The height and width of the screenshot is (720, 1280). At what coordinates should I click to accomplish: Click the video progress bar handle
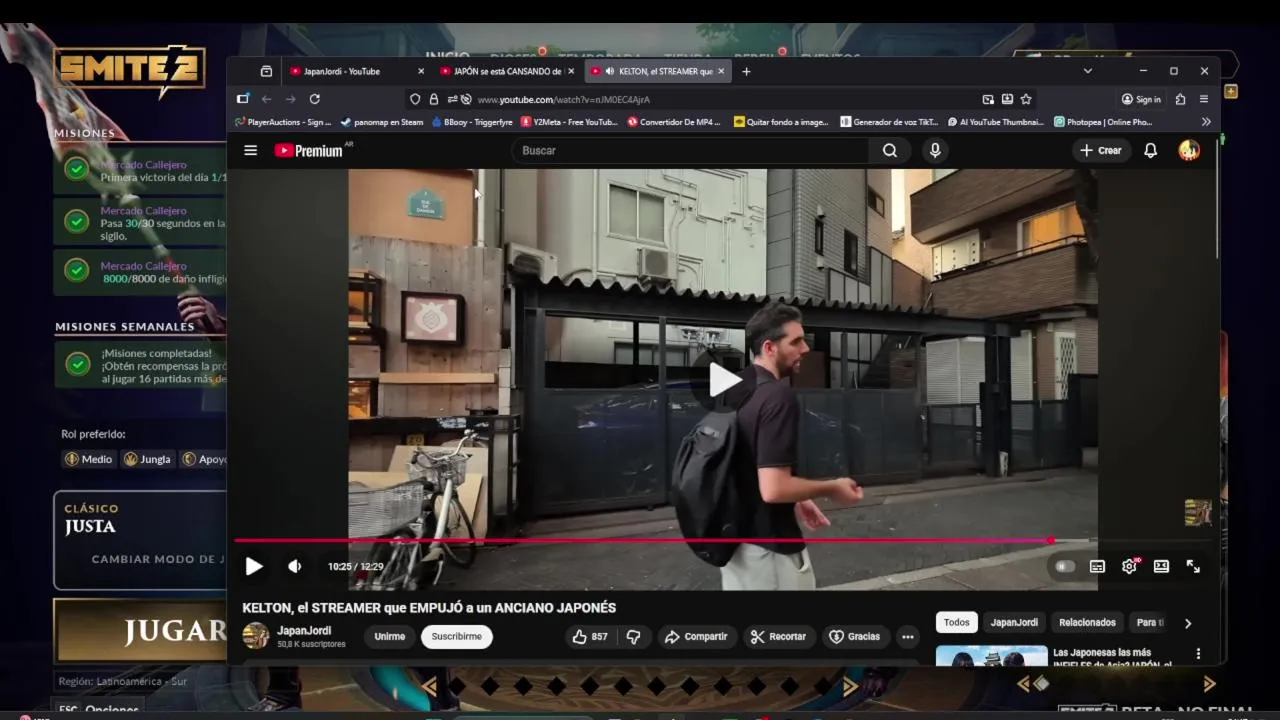pos(1051,540)
